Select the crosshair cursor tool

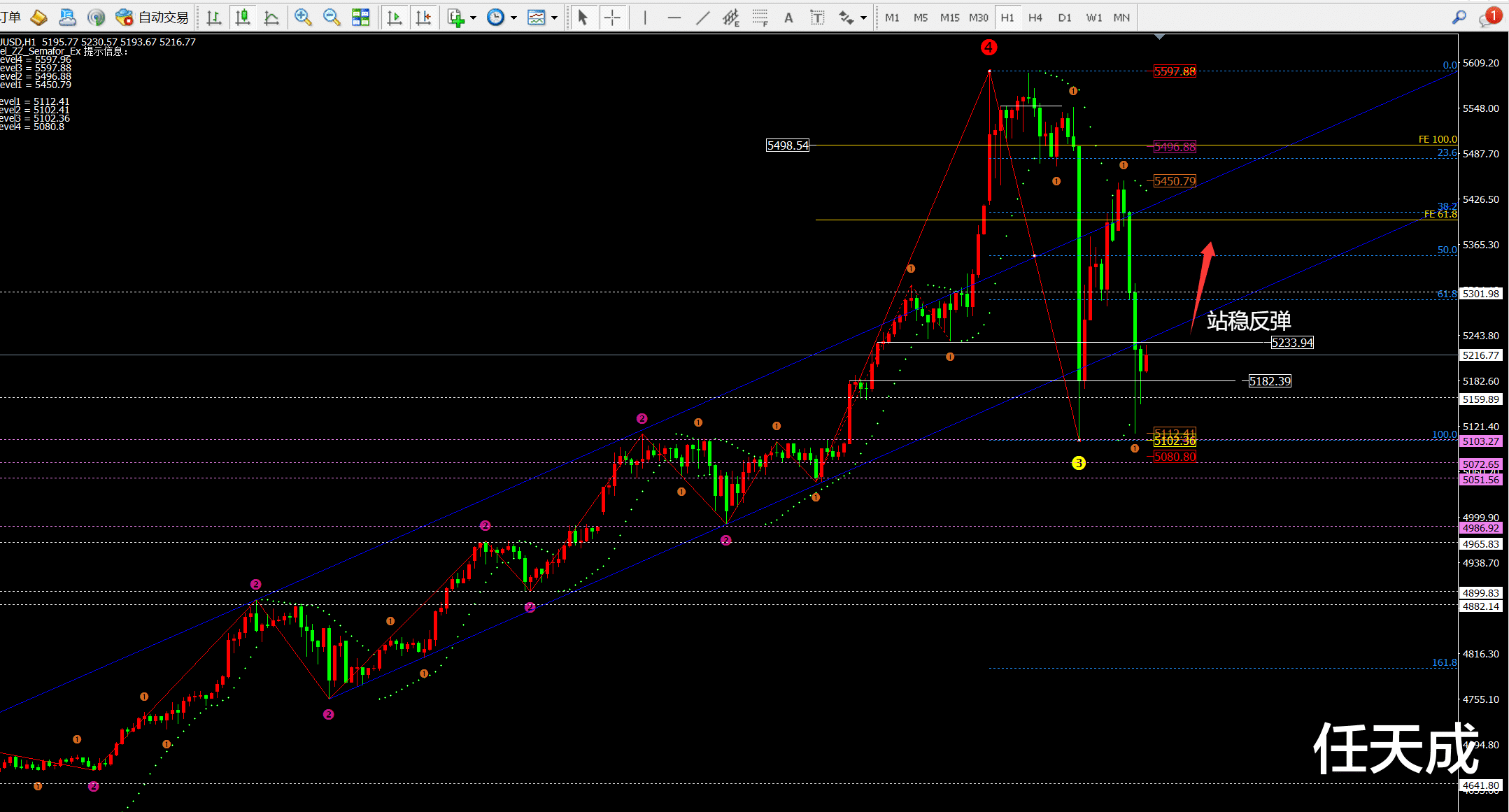tap(612, 17)
